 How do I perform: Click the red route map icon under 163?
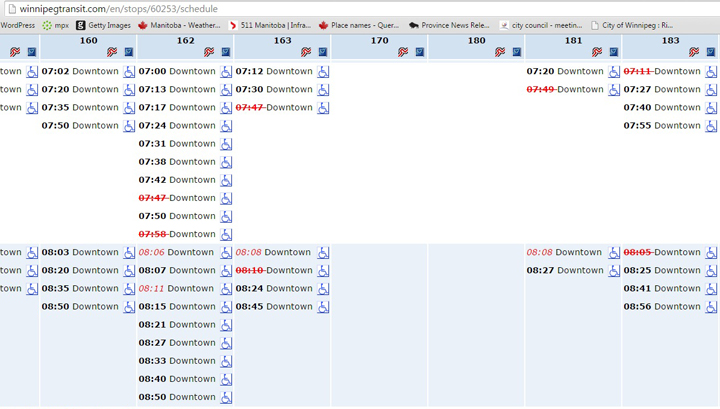(x=306, y=52)
